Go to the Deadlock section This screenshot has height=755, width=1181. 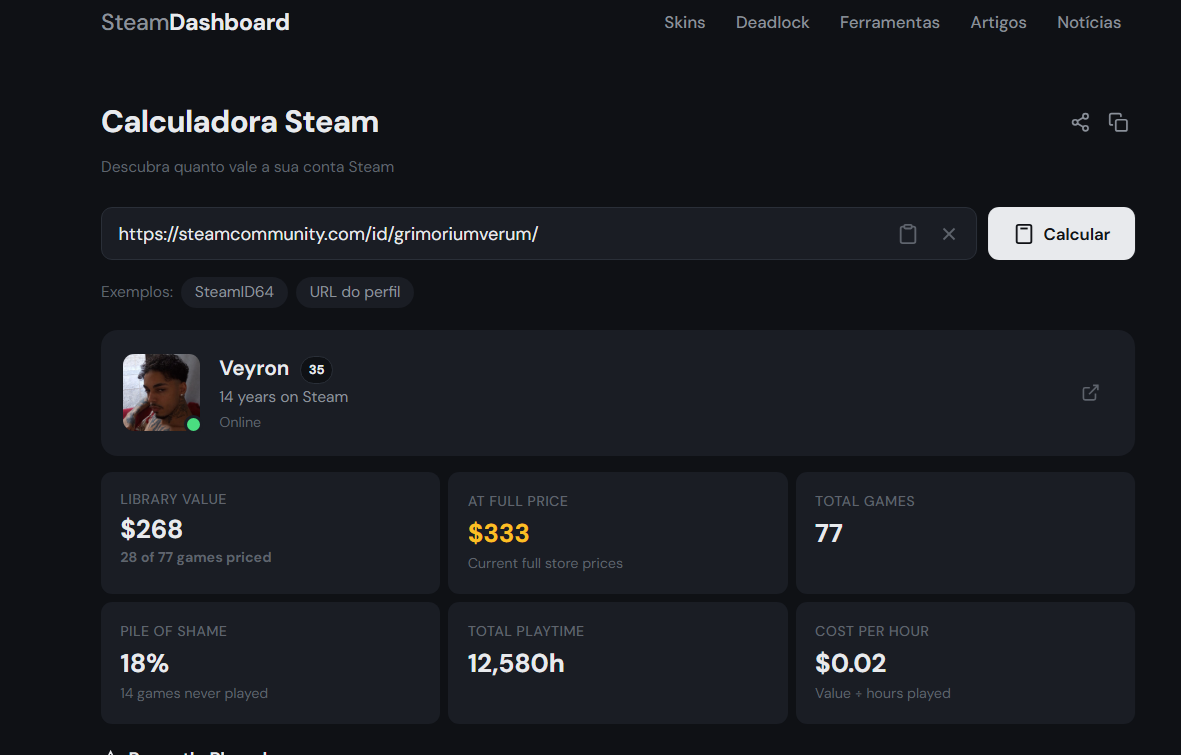772,23
